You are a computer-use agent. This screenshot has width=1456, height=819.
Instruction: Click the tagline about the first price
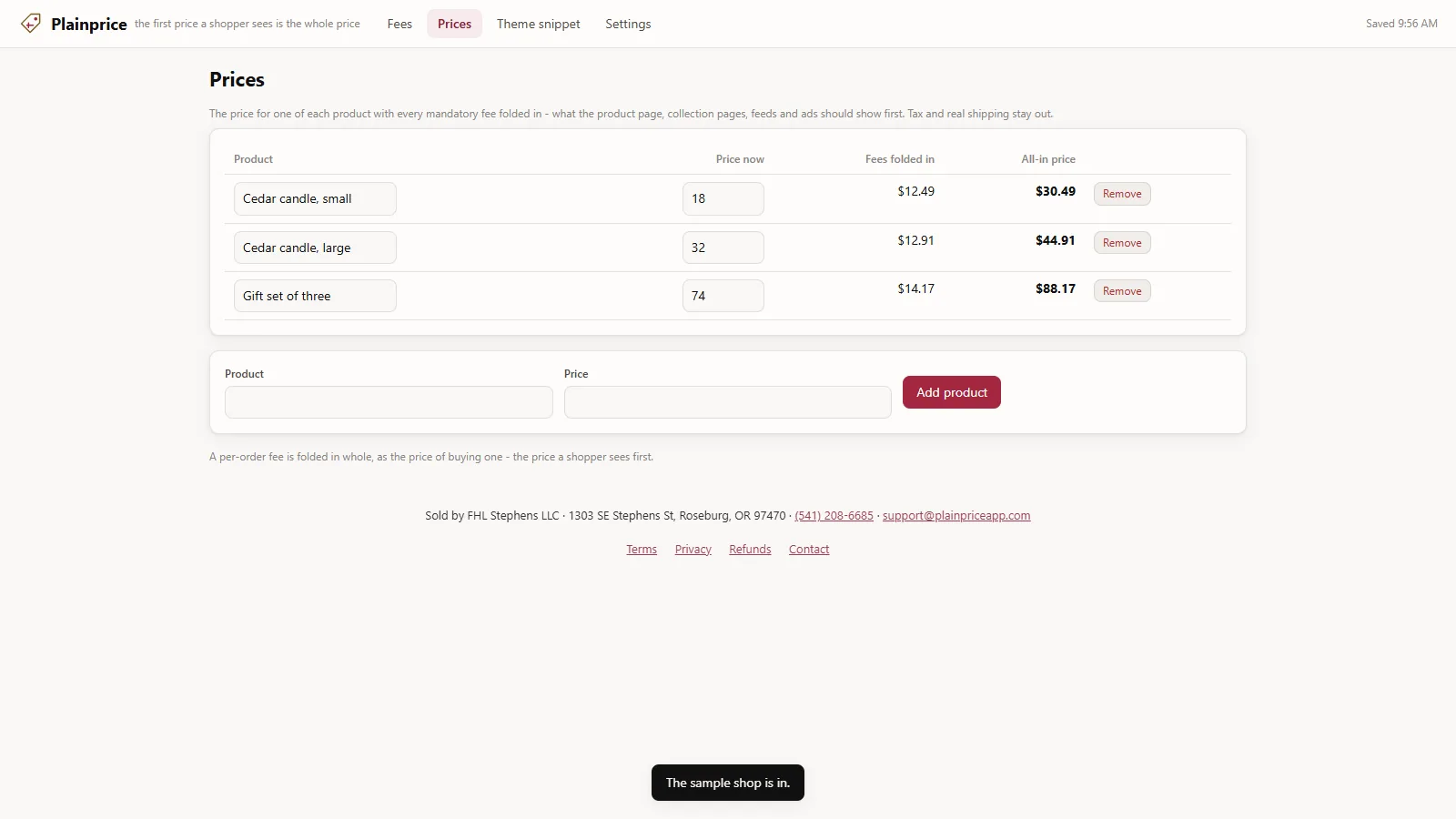click(248, 24)
